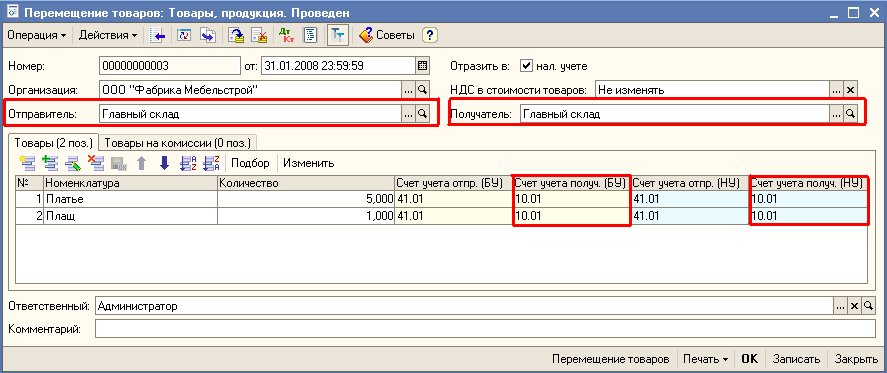The width and height of the screenshot is (887, 373).
Task: Click the Организация field ООО Фабрика Мебельстрой
Action: pyautogui.click(x=250, y=90)
